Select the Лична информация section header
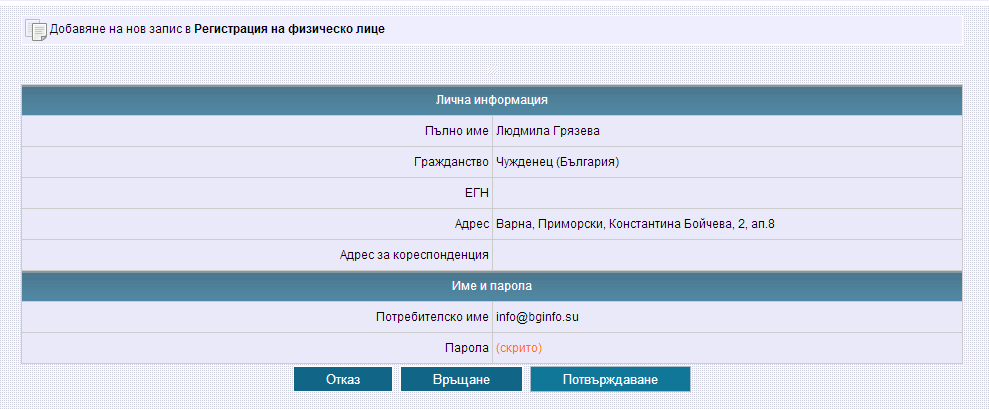 492,100
